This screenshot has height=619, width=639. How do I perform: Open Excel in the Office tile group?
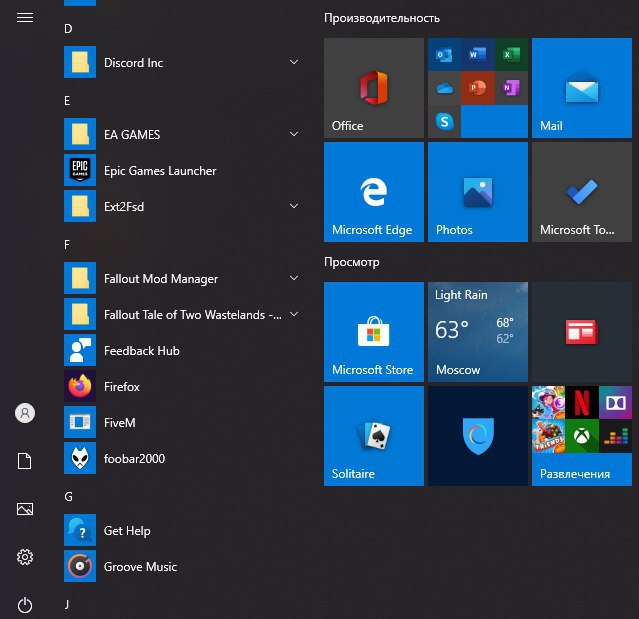[x=511, y=55]
